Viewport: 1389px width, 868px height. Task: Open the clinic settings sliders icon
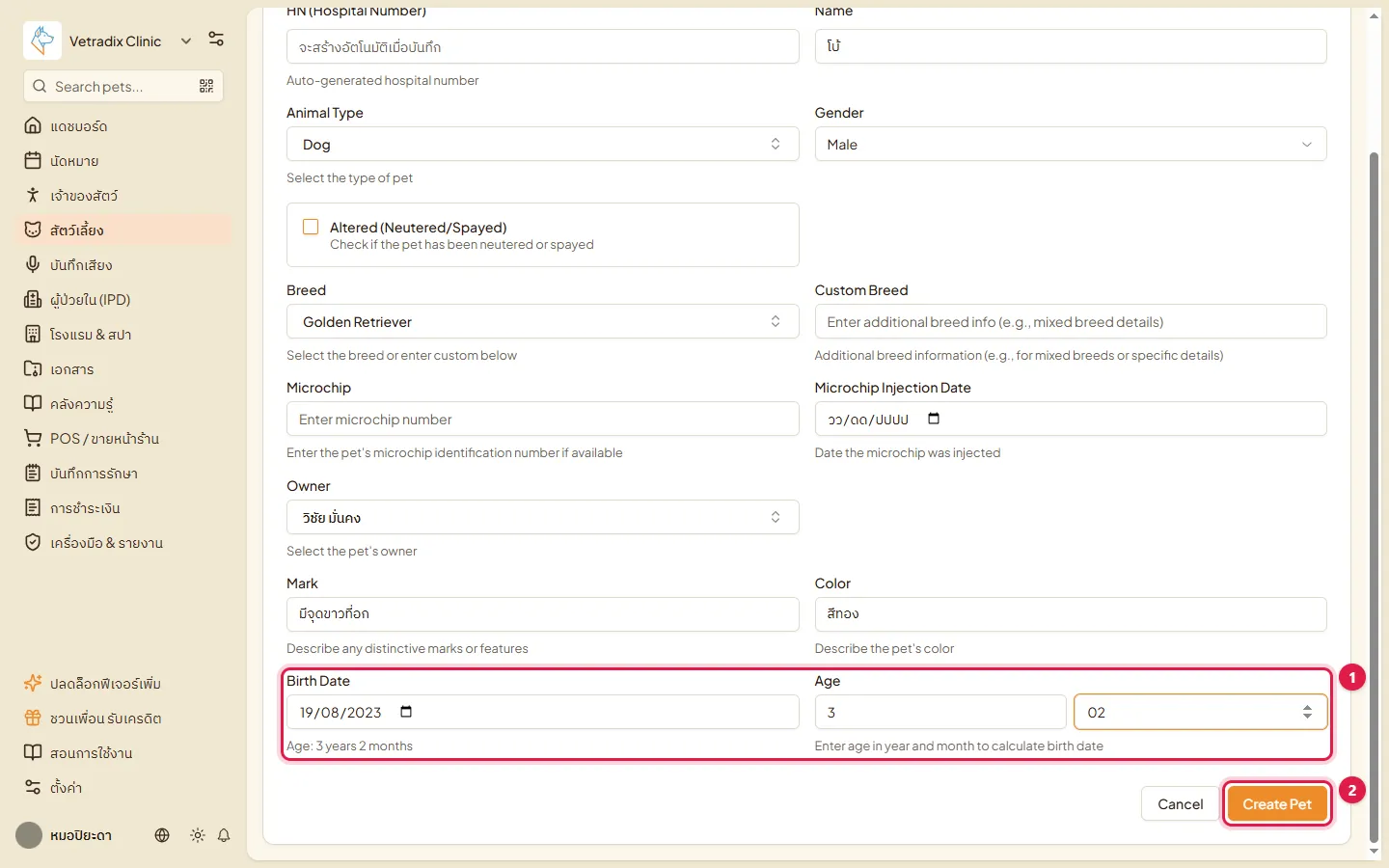tap(216, 40)
